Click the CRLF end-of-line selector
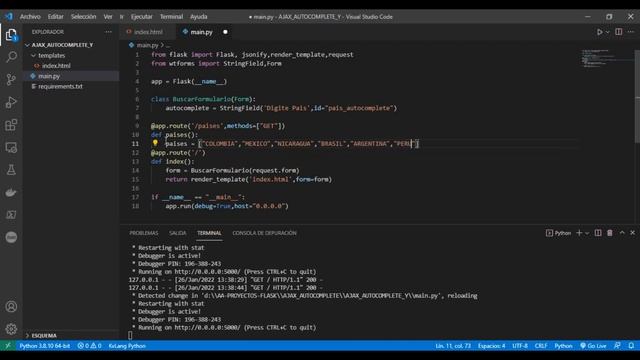 click(541, 346)
